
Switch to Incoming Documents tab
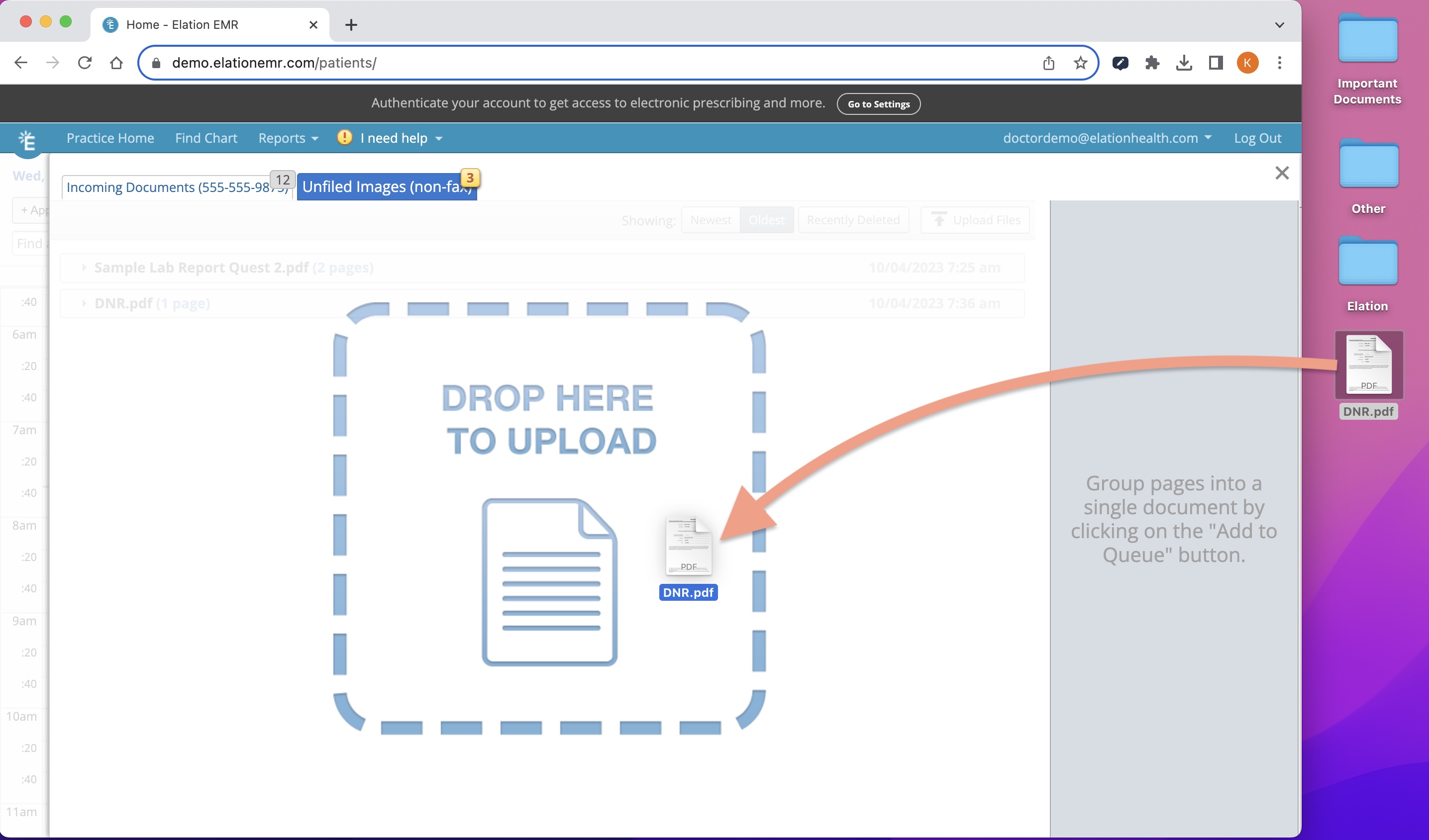(x=177, y=187)
